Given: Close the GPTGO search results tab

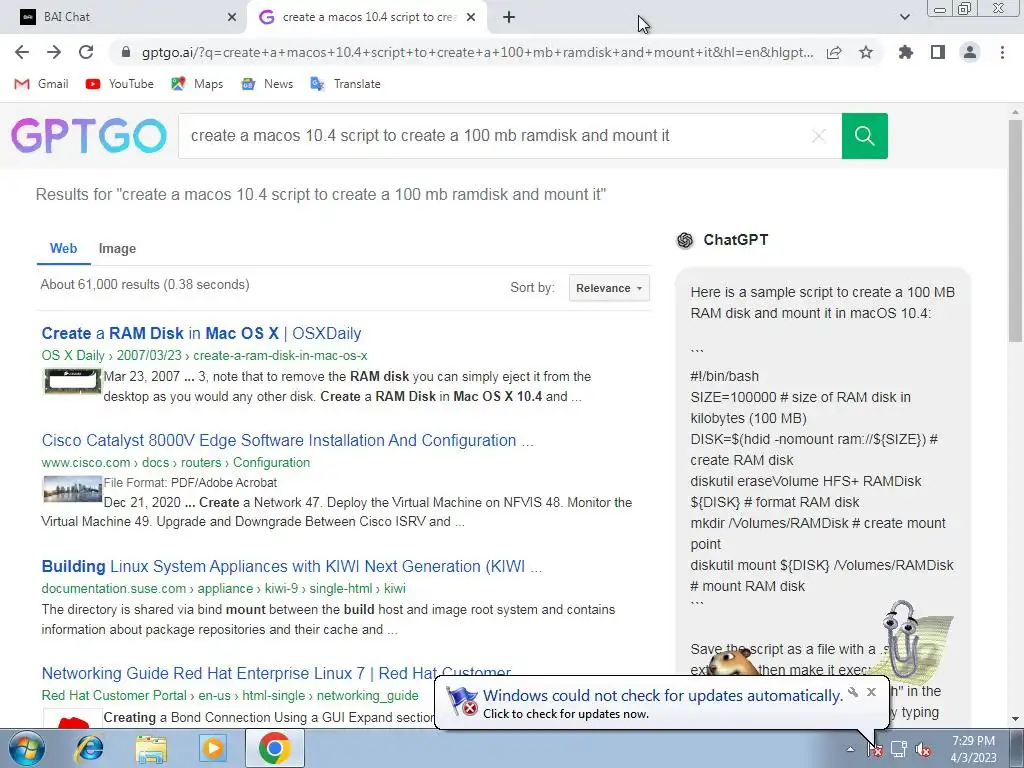Looking at the screenshot, I should pos(471,17).
